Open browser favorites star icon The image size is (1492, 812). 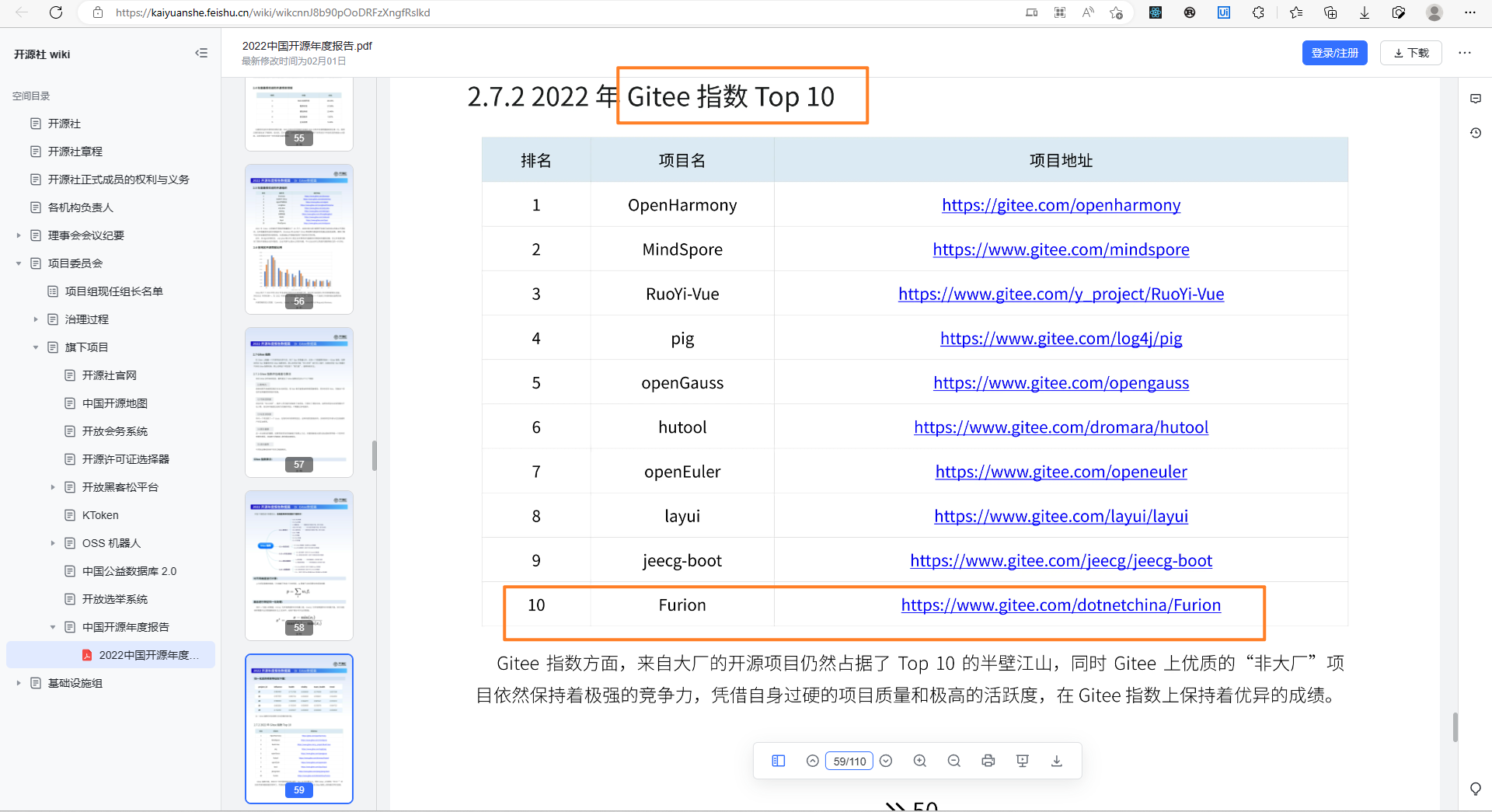[1295, 12]
